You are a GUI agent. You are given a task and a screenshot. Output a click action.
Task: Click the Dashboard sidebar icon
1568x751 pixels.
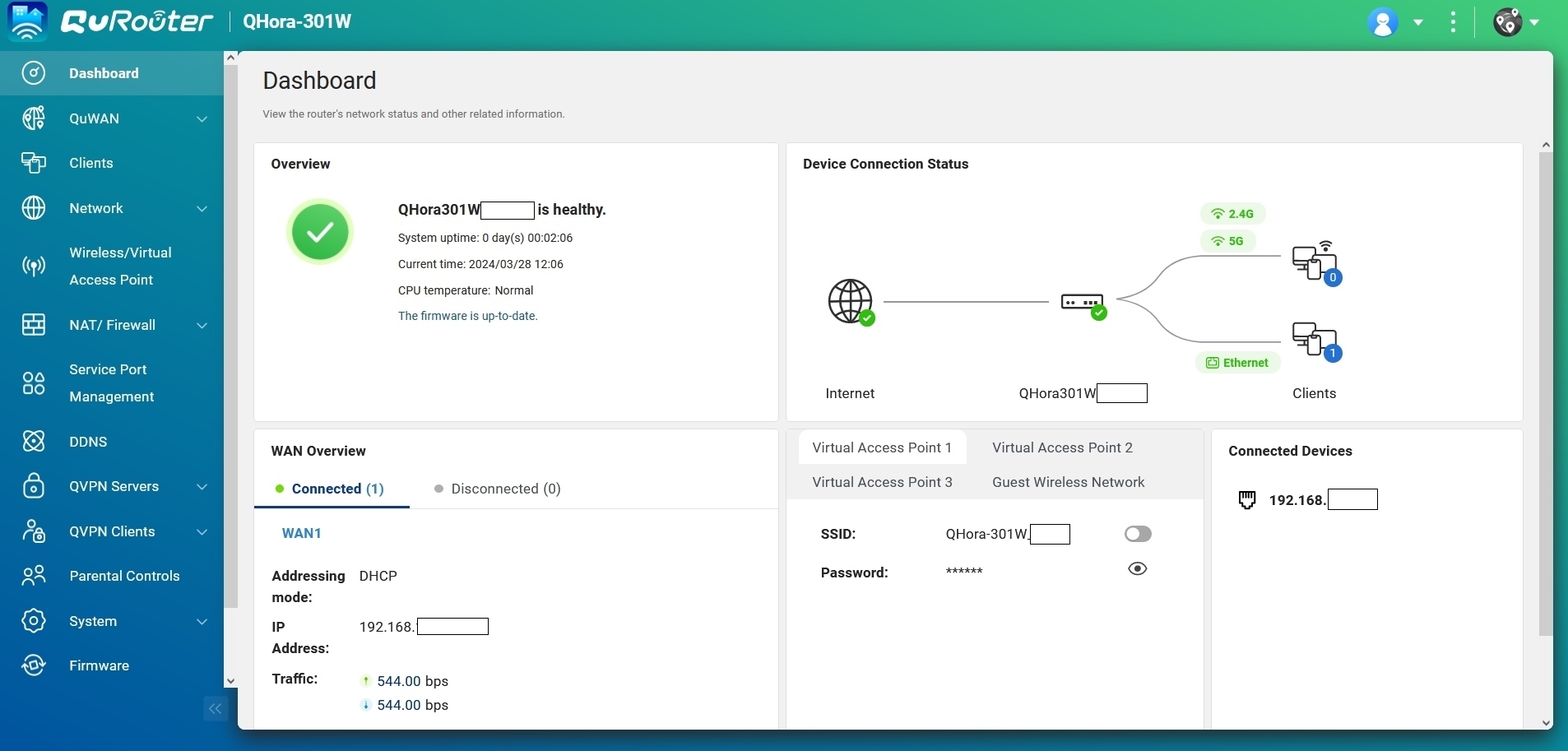(34, 73)
